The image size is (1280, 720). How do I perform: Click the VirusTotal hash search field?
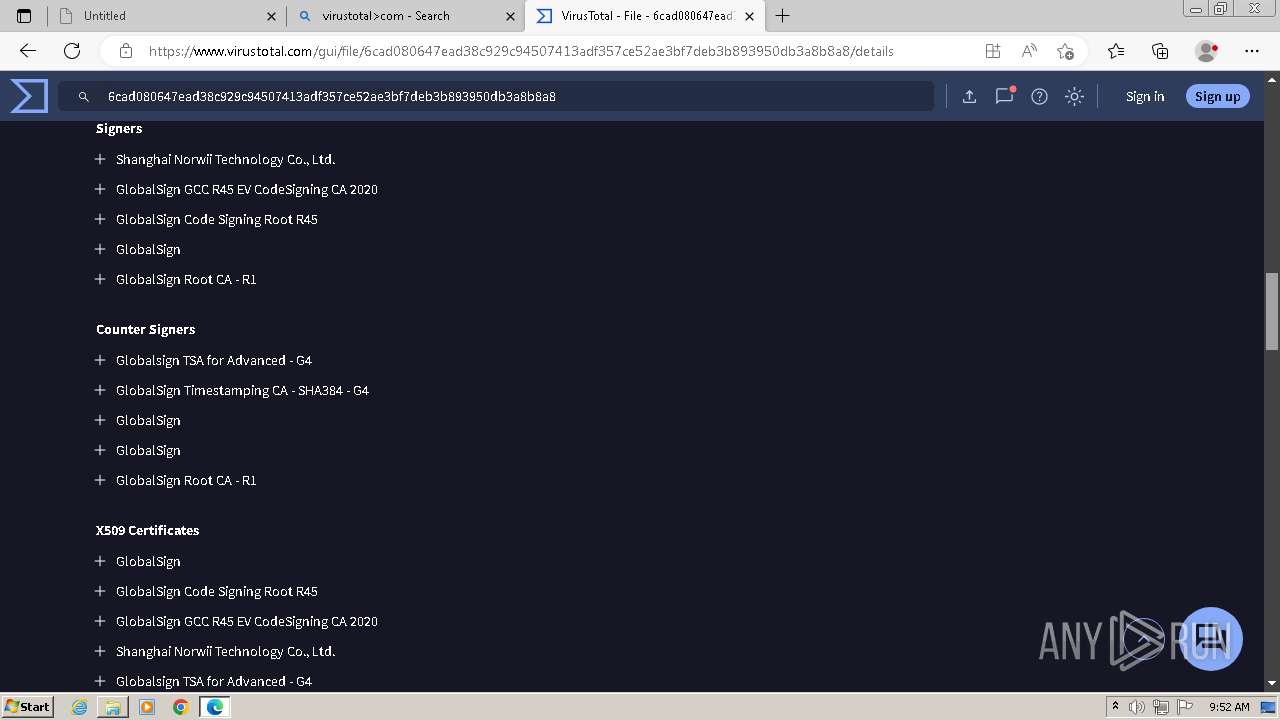[497, 96]
